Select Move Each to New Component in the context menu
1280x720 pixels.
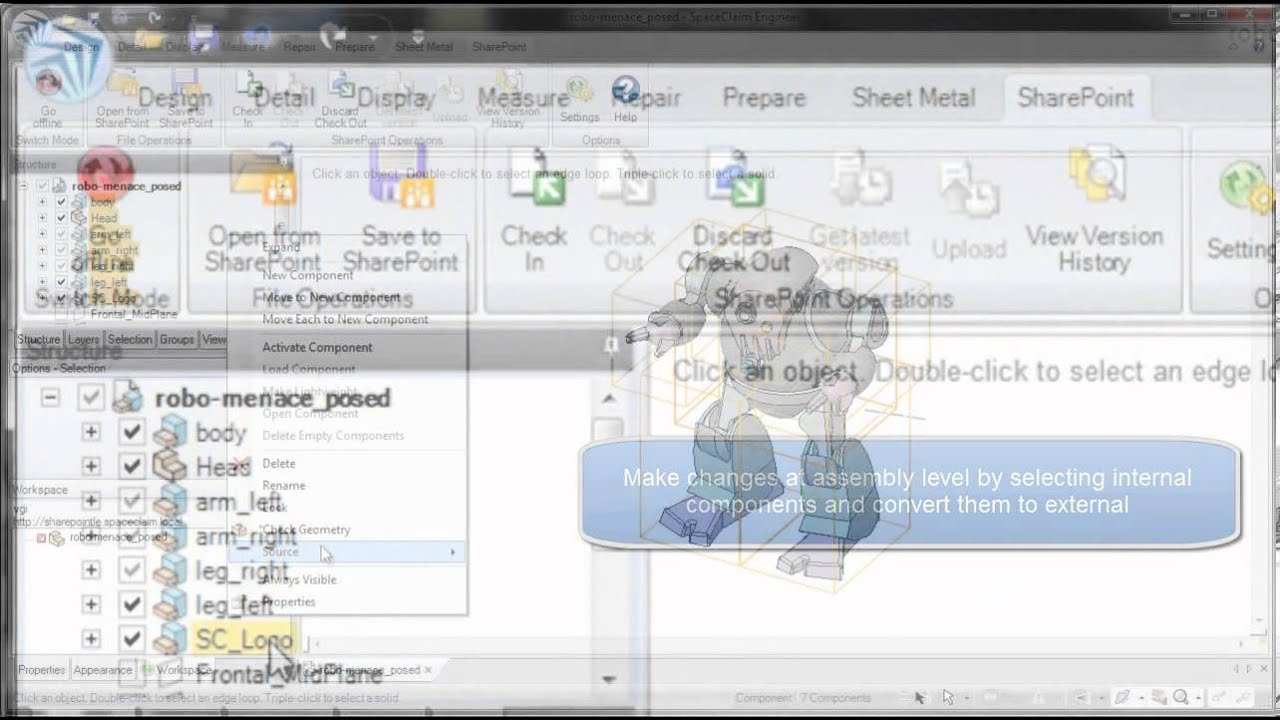[345, 319]
